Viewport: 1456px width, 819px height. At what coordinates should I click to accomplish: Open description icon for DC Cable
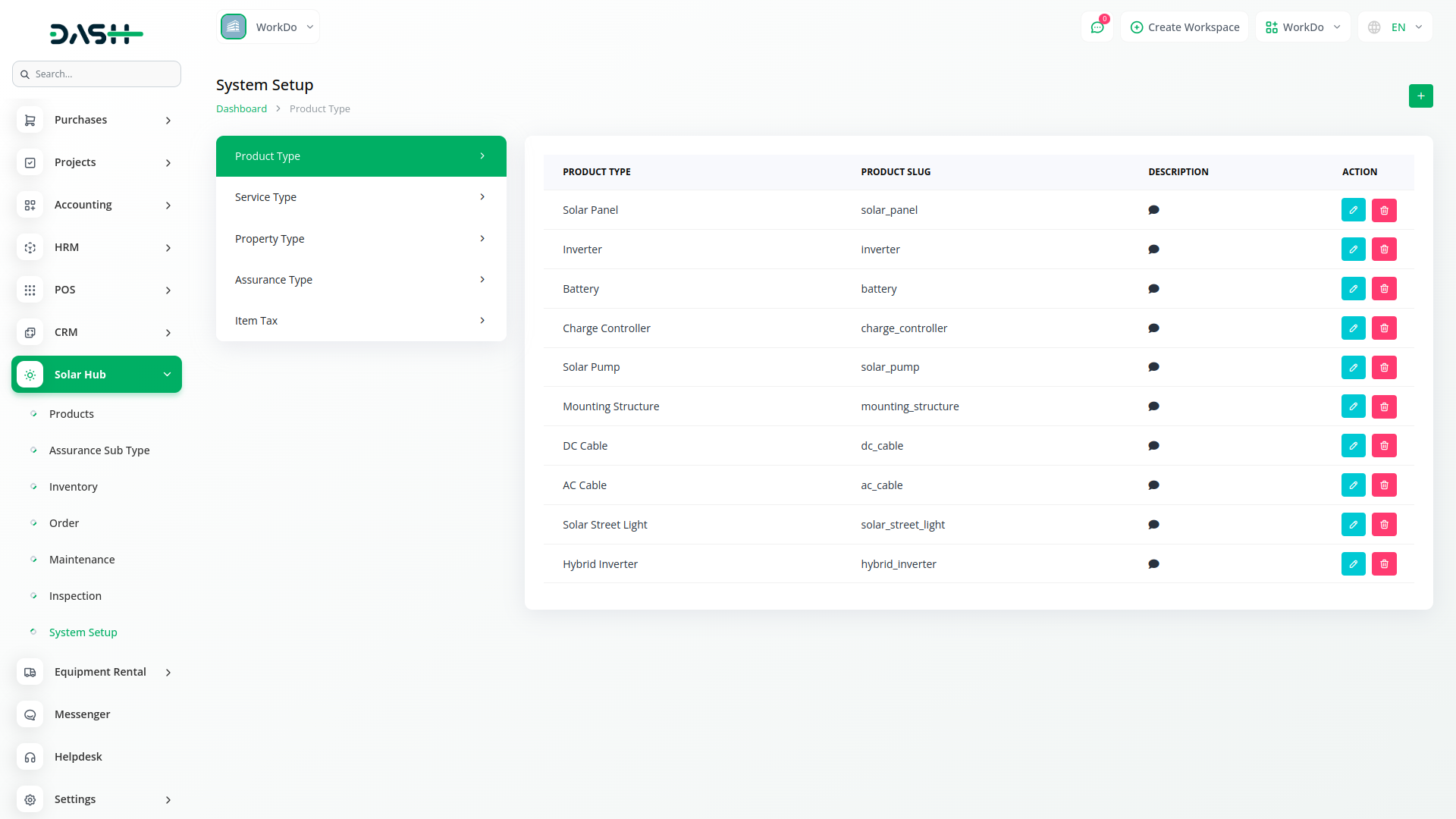(x=1153, y=446)
